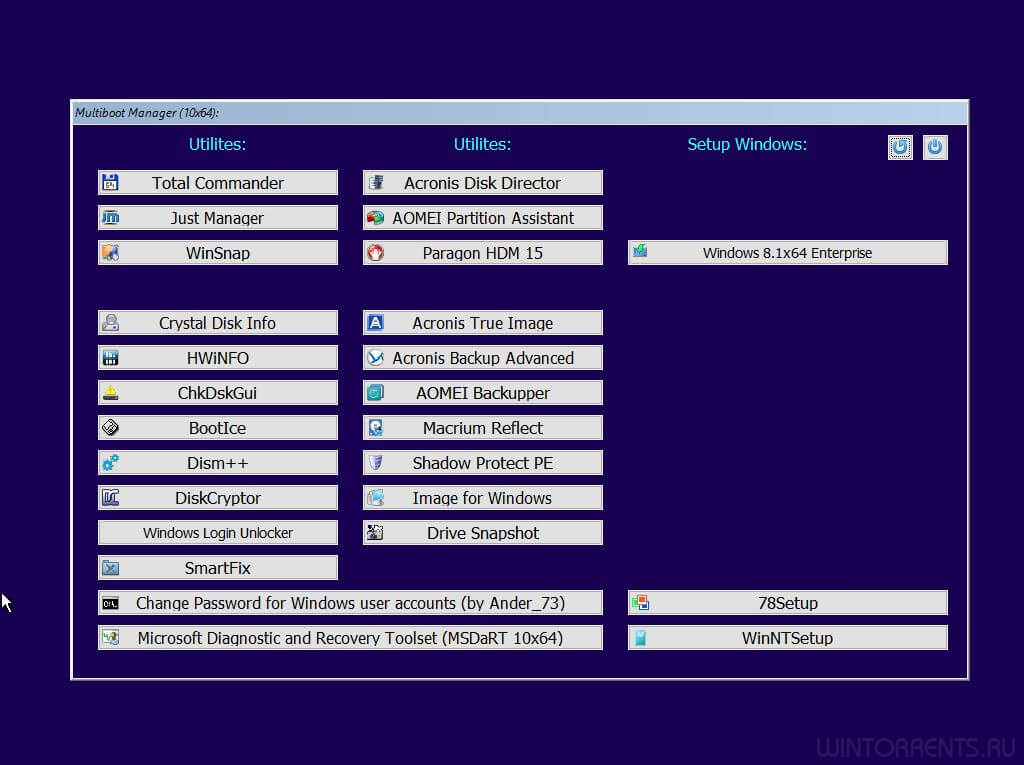Start Windows 8.1x64 Enterprise setup
1024x765 pixels.
[x=787, y=253]
